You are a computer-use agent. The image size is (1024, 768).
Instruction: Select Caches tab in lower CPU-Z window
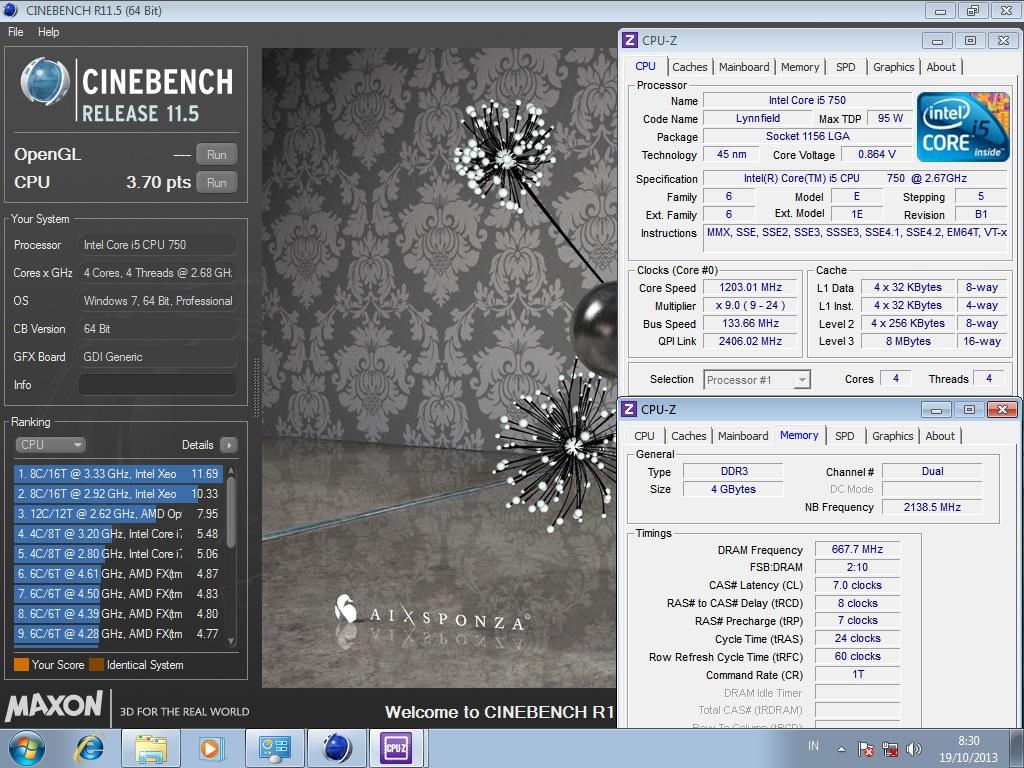[x=689, y=436]
